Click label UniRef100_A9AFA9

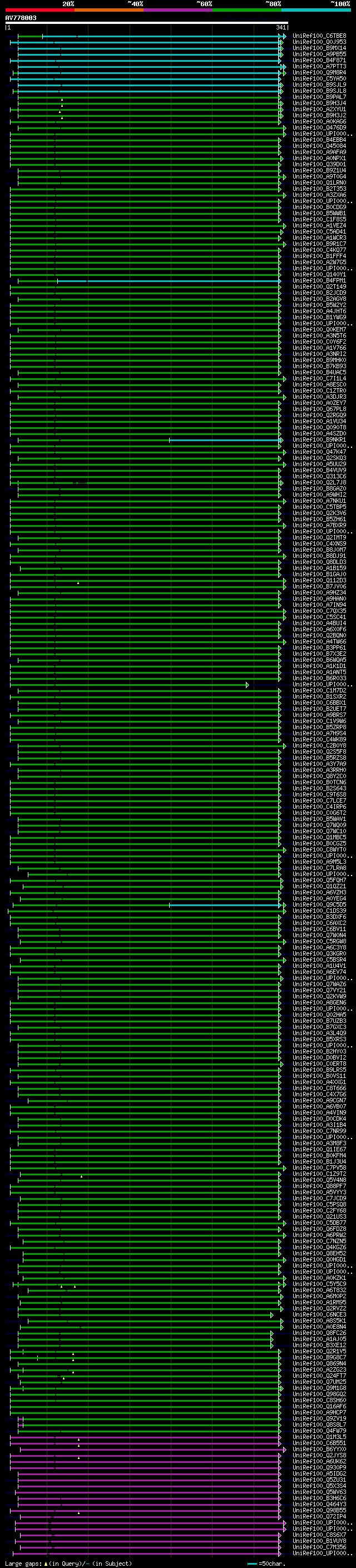tap(319, 152)
